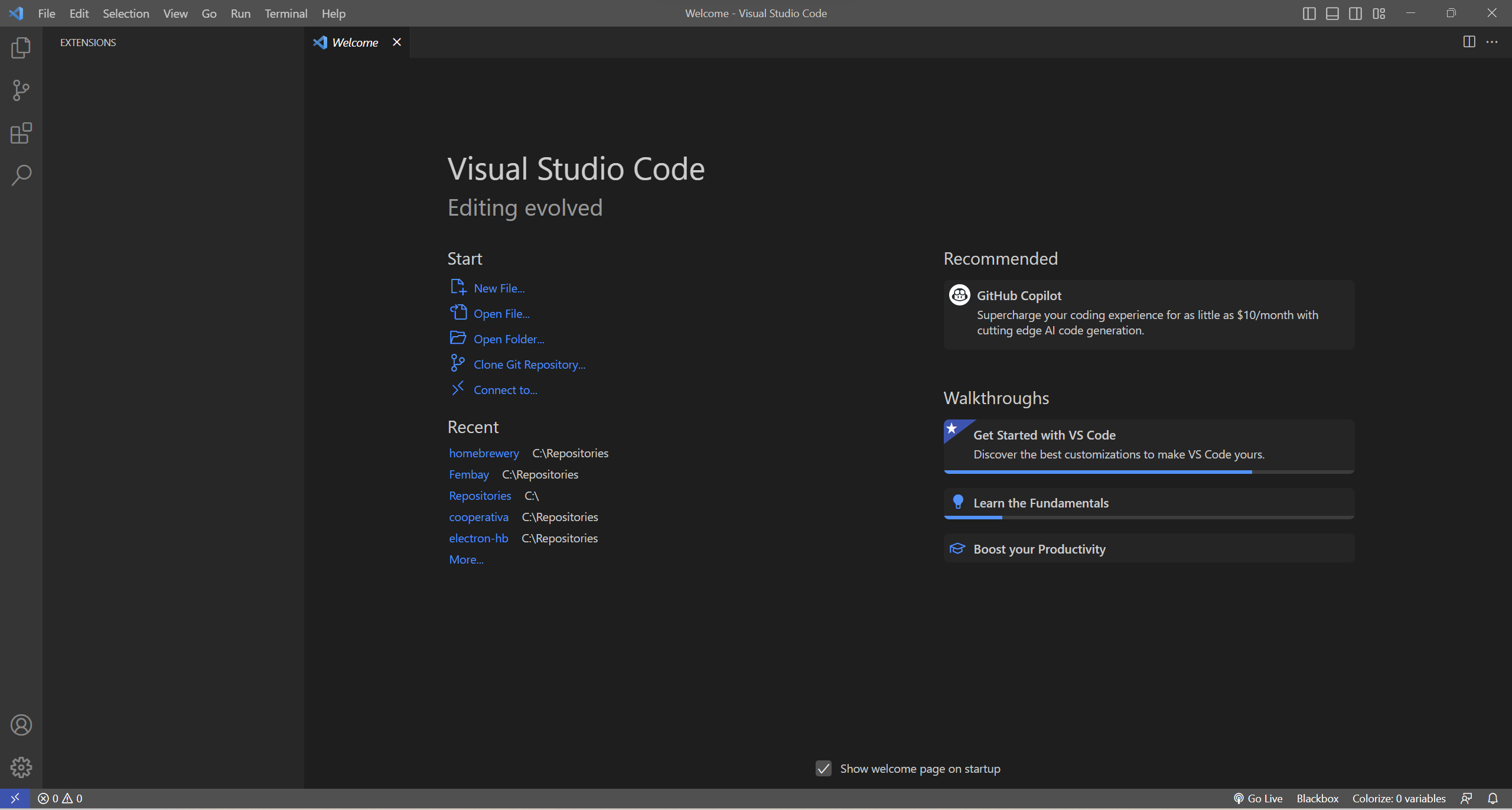The image size is (1512, 810).
Task: Expand recent projects with More...
Action: point(465,559)
